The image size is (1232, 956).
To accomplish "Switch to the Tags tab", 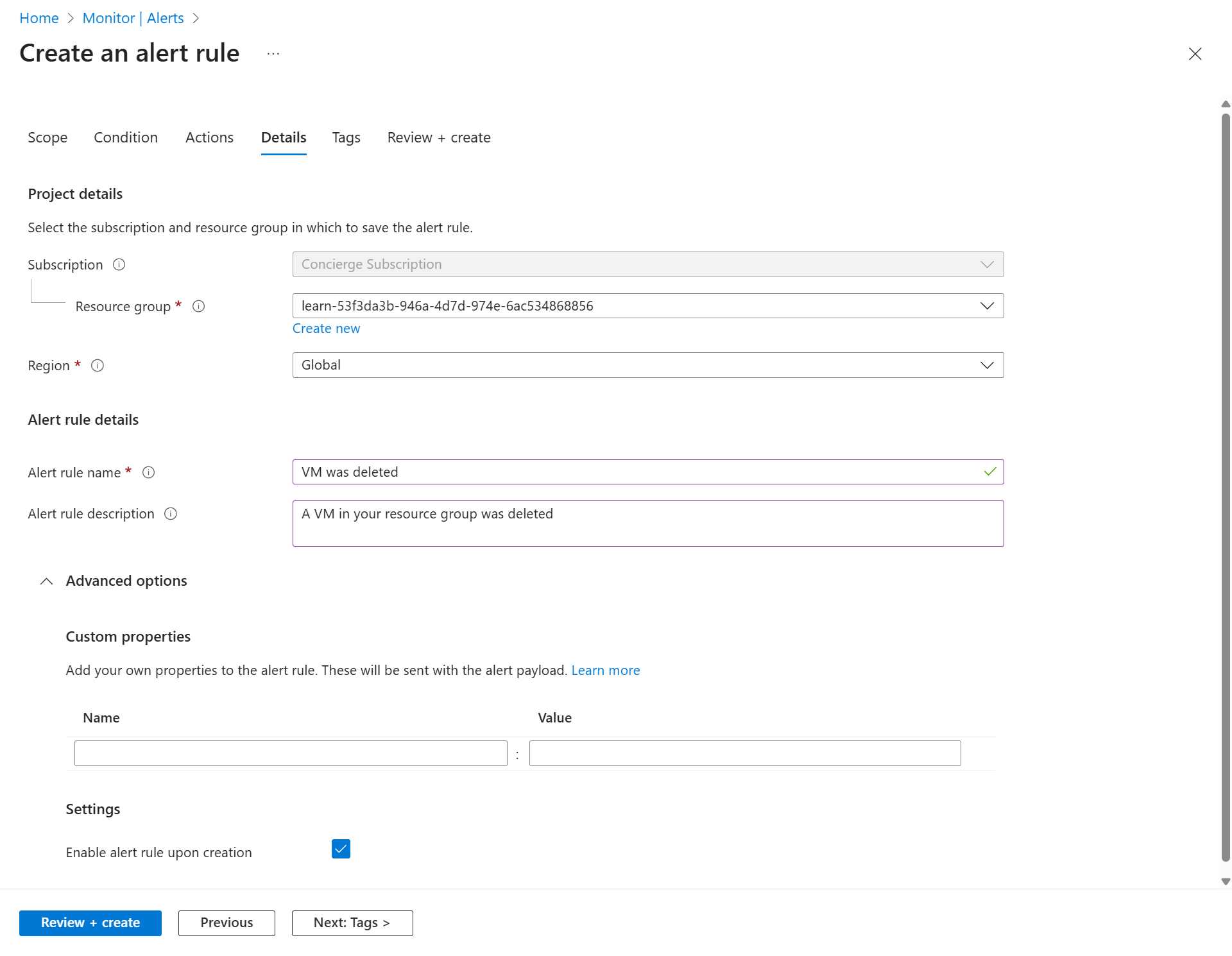I will (346, 137).
